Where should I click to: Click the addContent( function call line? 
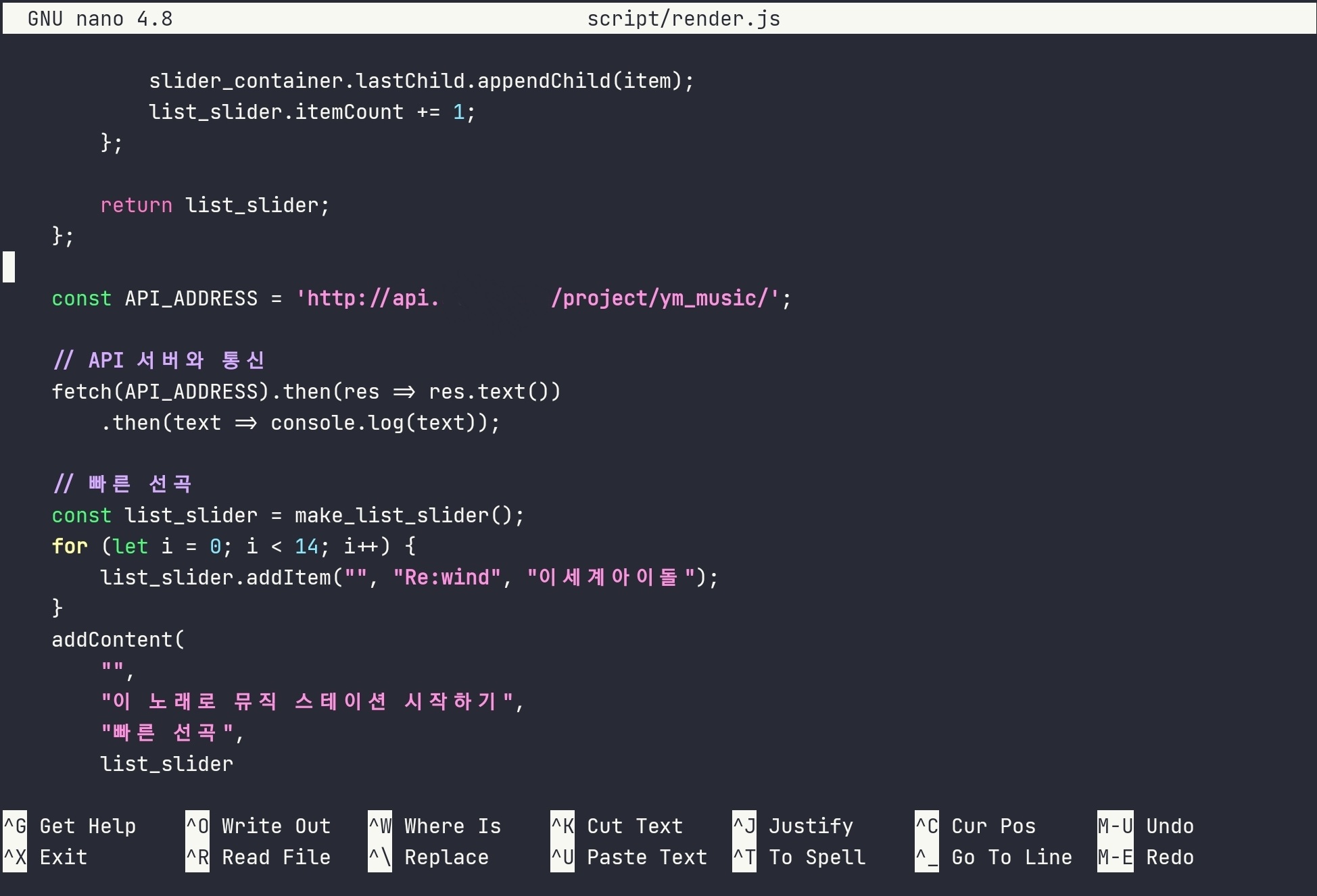tap(118, 639)
